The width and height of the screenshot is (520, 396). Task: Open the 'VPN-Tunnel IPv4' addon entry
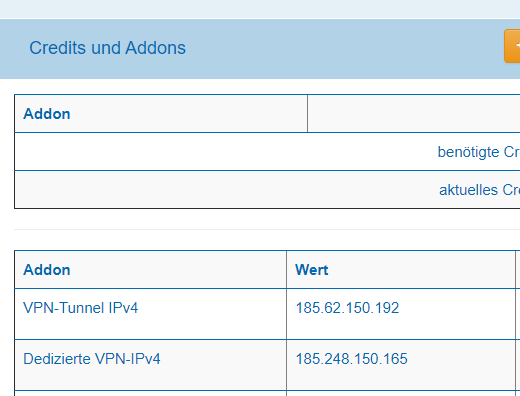coord(80,308)
